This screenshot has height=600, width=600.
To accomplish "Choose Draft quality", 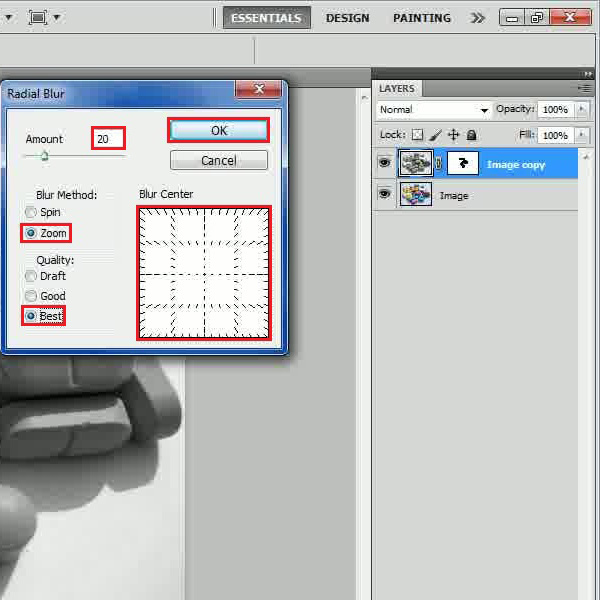I will coord(45,276).
